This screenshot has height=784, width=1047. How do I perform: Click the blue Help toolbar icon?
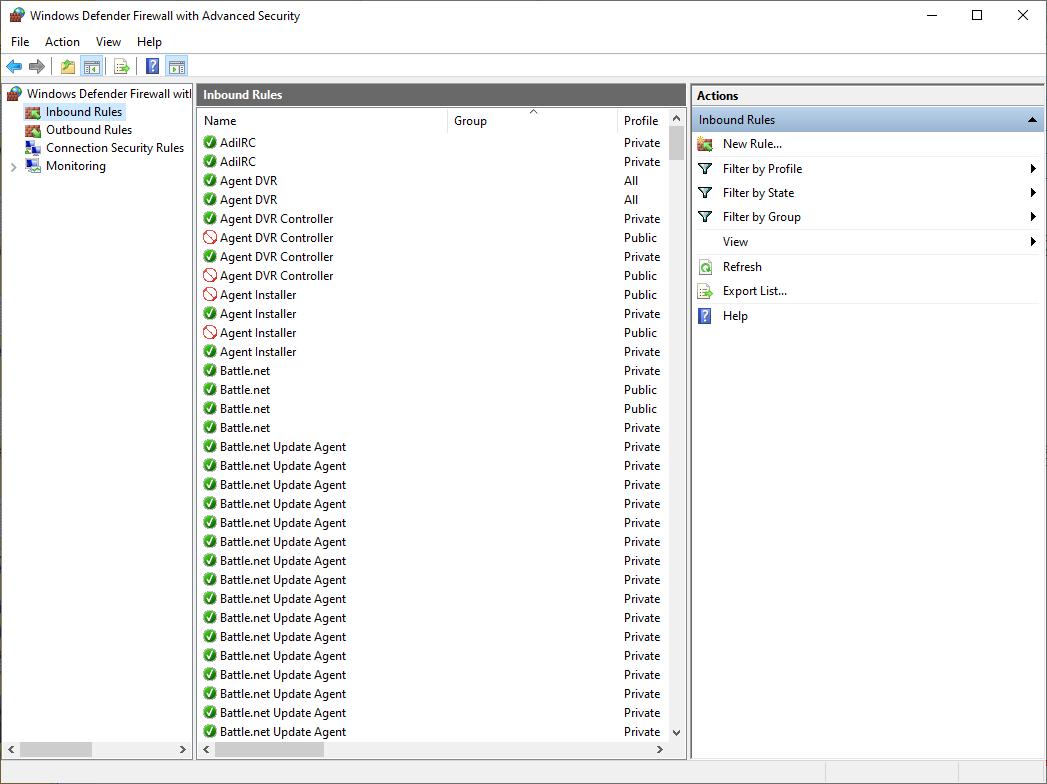pos(152,66)
